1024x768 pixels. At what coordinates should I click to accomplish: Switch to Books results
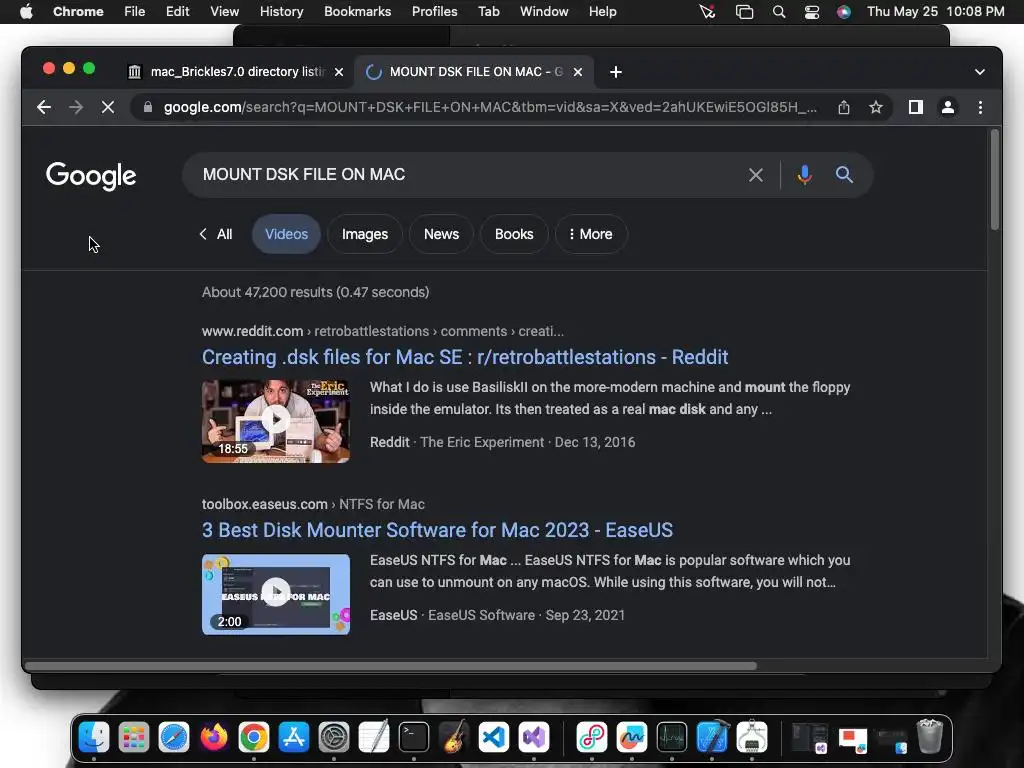pyautogui.click(x=514, y=234)
